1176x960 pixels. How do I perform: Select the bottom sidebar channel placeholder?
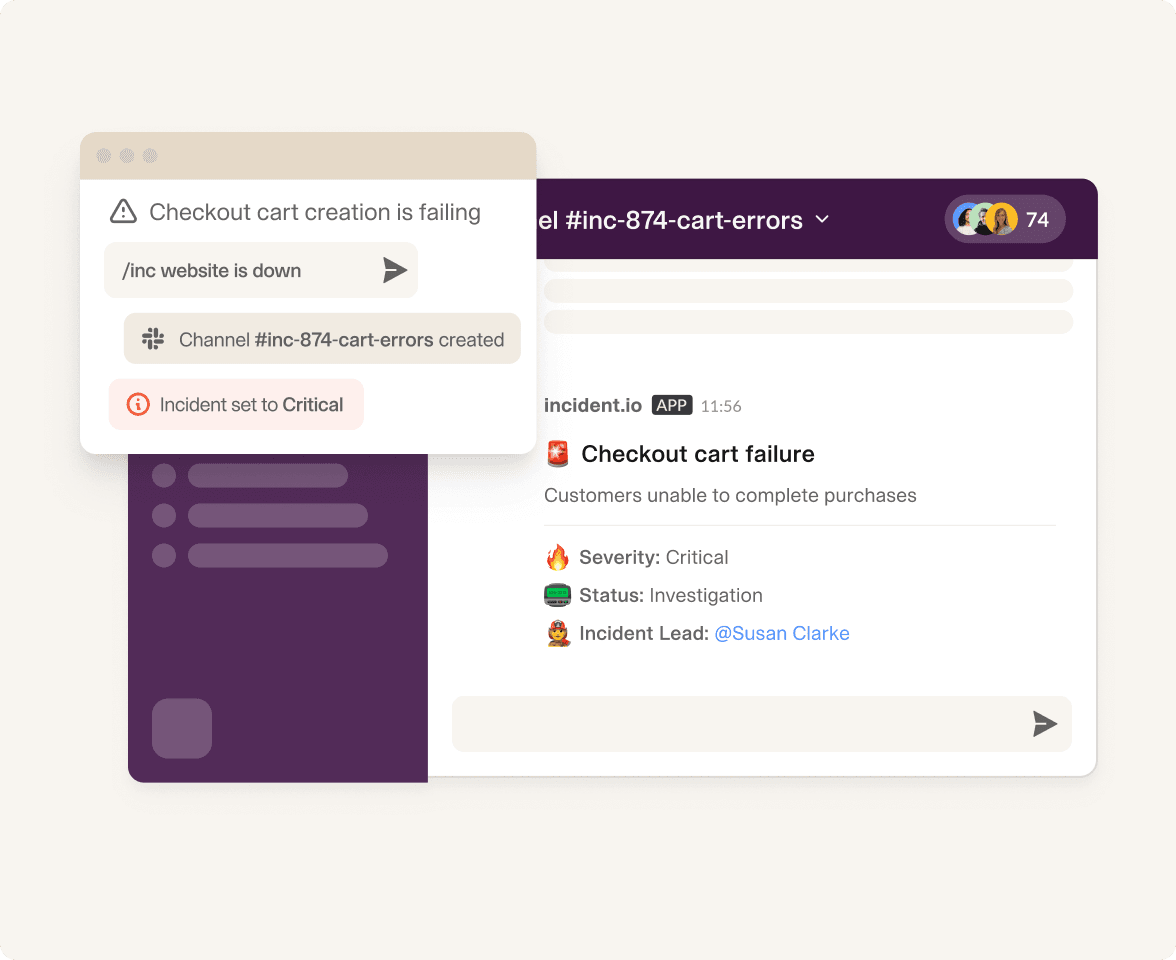(x=287, y=555)
